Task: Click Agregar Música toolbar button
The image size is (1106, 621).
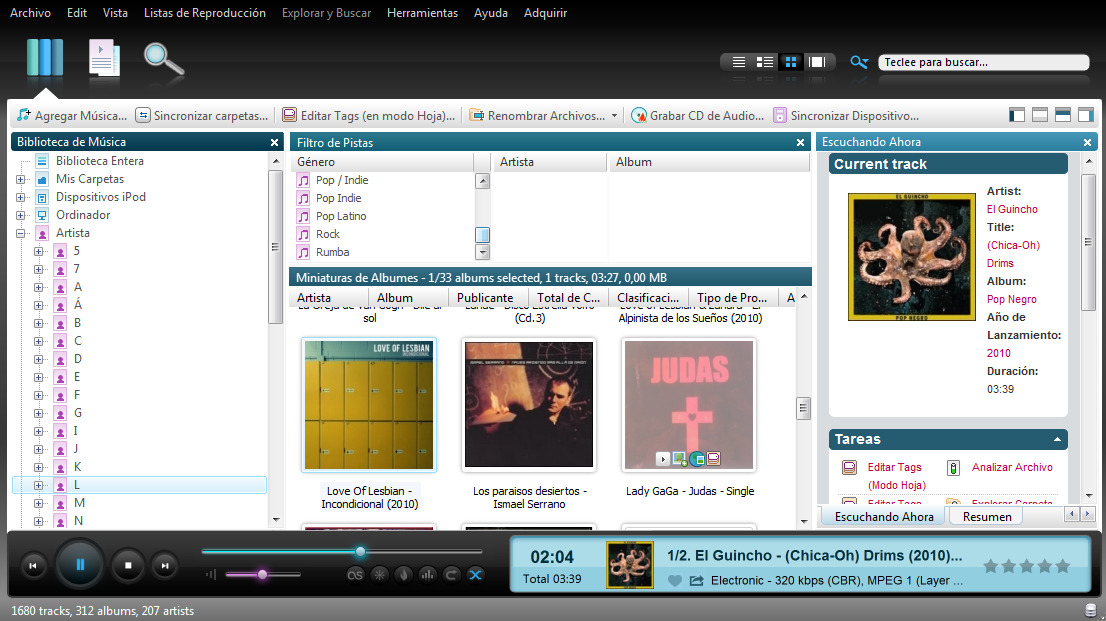Action: (71, 116)
